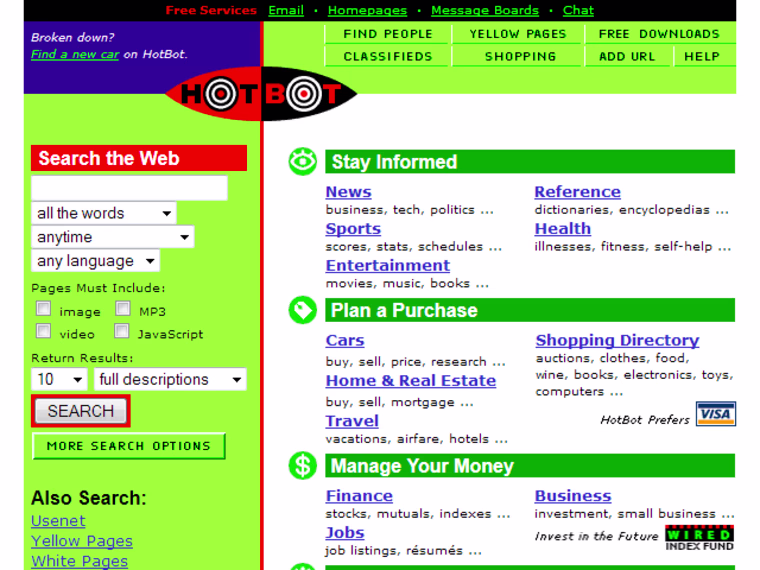760x570 pixels.
Task: Click MORE SEARCH OPTIONS button
Action: [x=128, y=446]
